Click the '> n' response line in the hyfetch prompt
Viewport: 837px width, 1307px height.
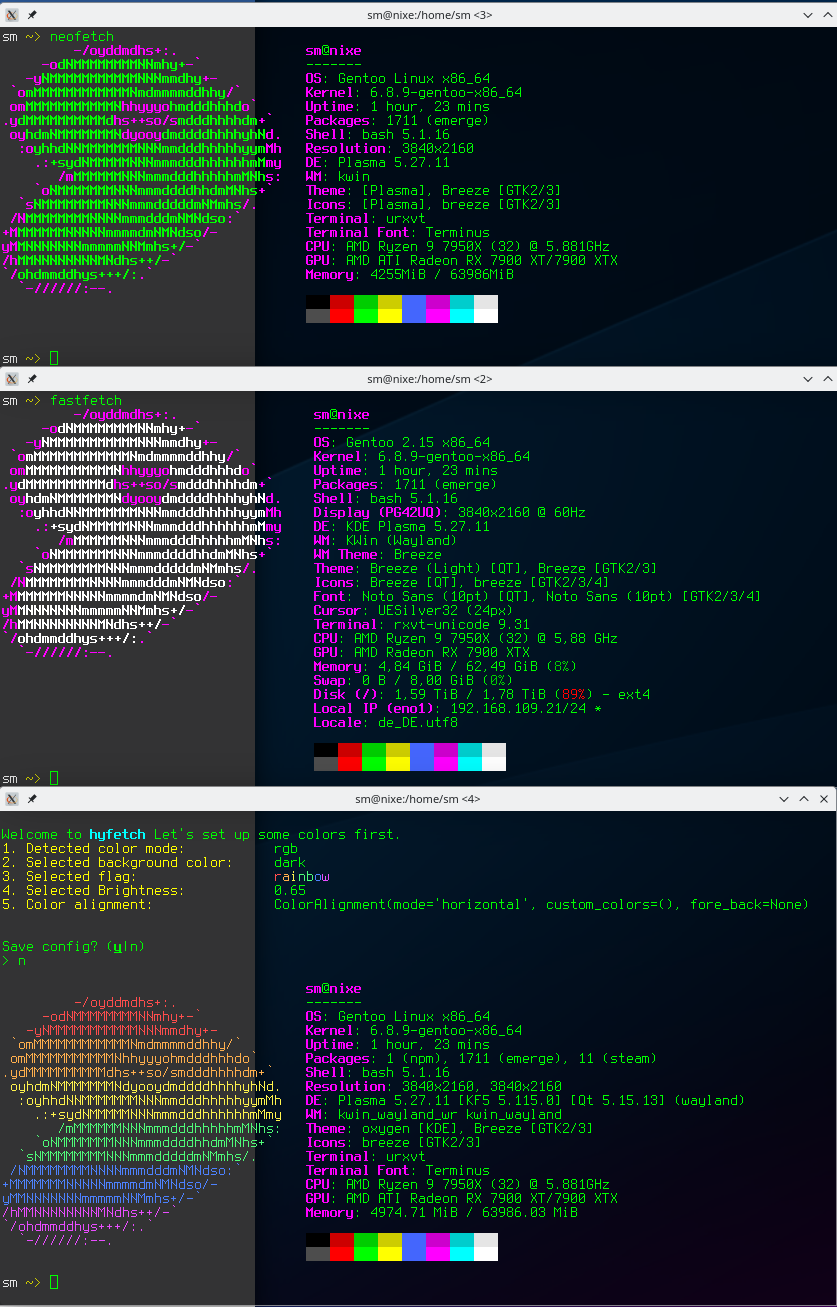pos(14,960)
